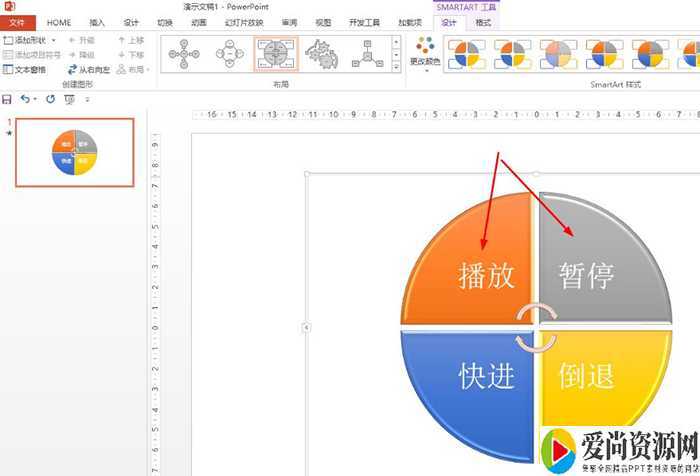Choose the gear-shaped SmartArt layout

tap(320, 53)
